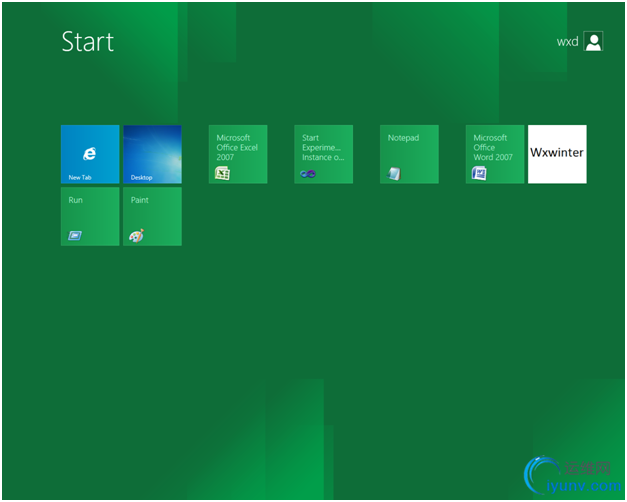Launch Microsoft Office Excel 2007 tile
Screen dimensions: 627x502
tap(238, 154)
